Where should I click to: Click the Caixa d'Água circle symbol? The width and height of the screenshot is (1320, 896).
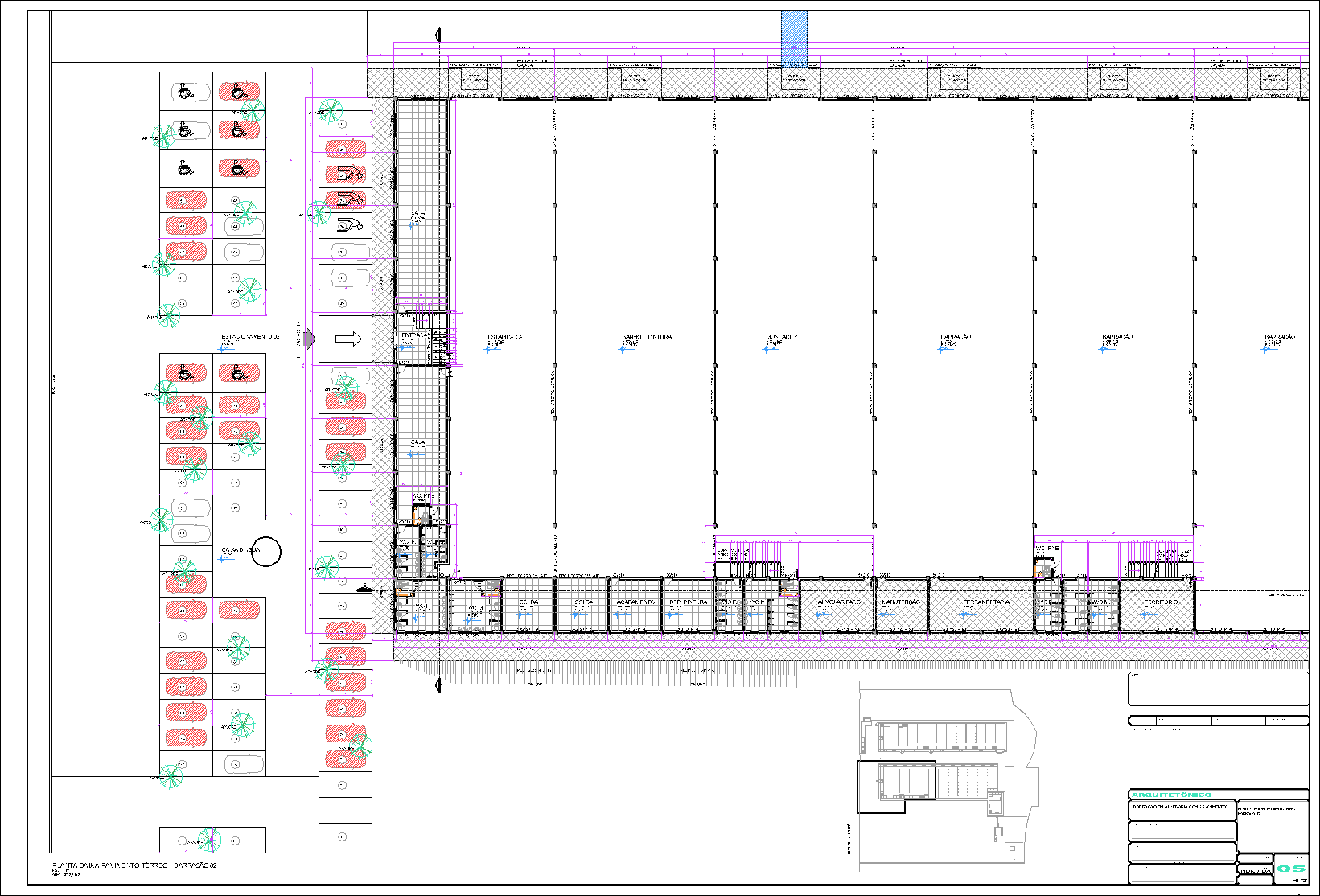click(265, 553)
